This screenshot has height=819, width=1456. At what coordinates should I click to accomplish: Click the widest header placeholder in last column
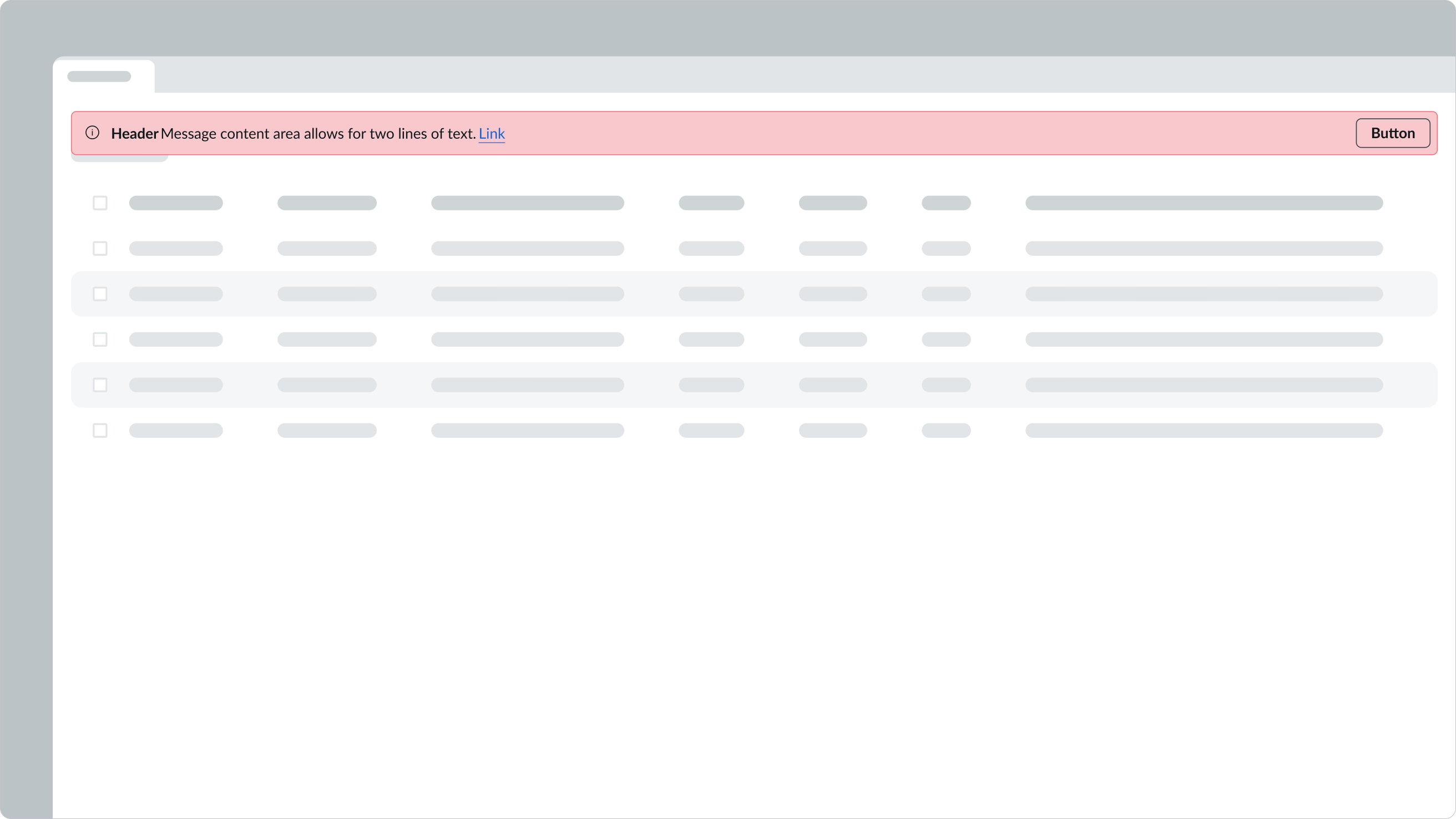point(1204,203)
